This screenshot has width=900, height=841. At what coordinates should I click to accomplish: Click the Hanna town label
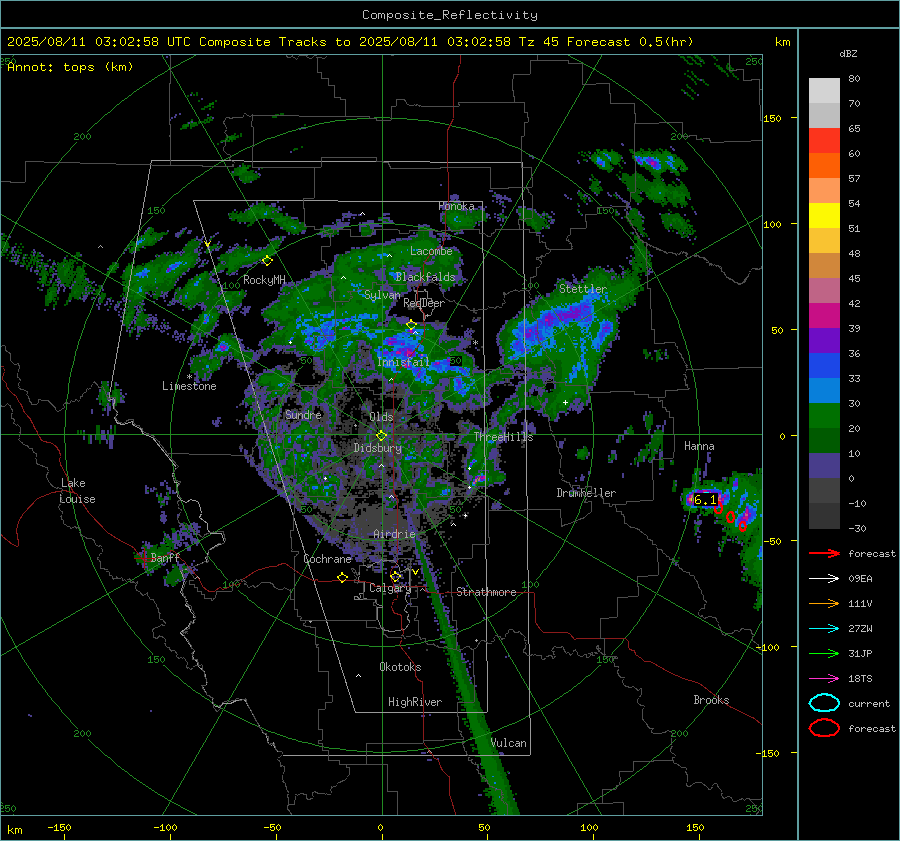pos(699,446)
